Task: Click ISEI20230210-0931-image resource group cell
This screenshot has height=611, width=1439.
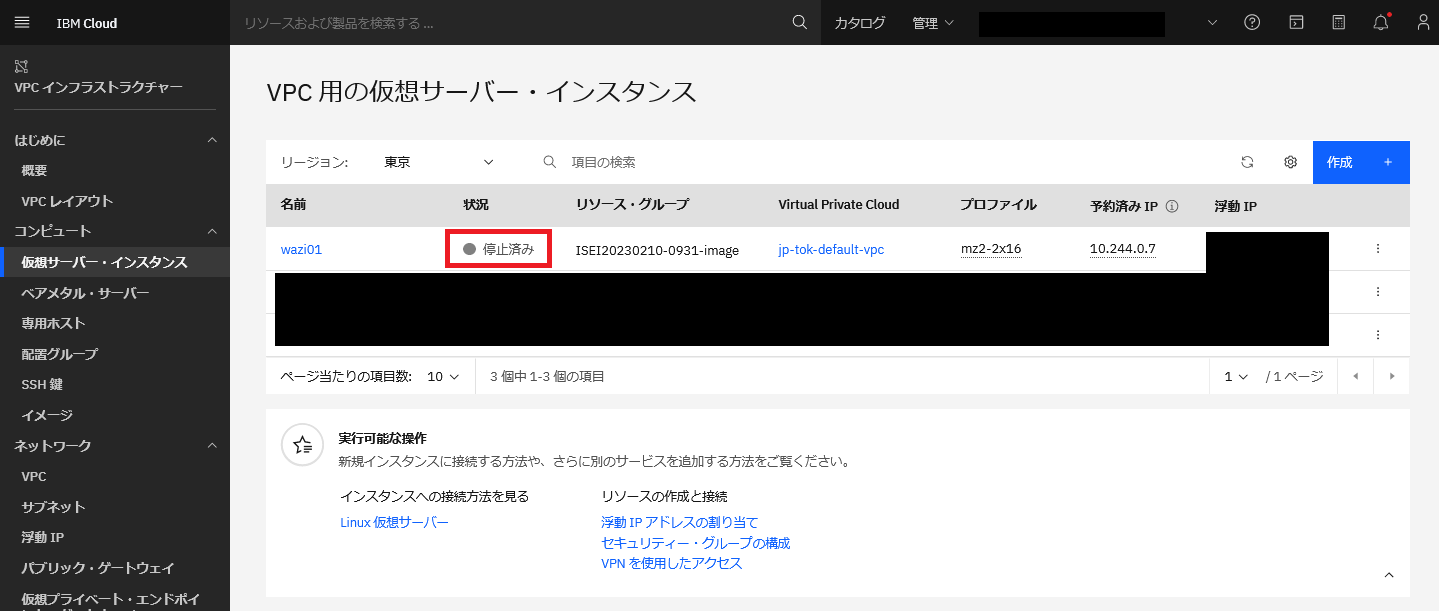Action: point(657,250)
